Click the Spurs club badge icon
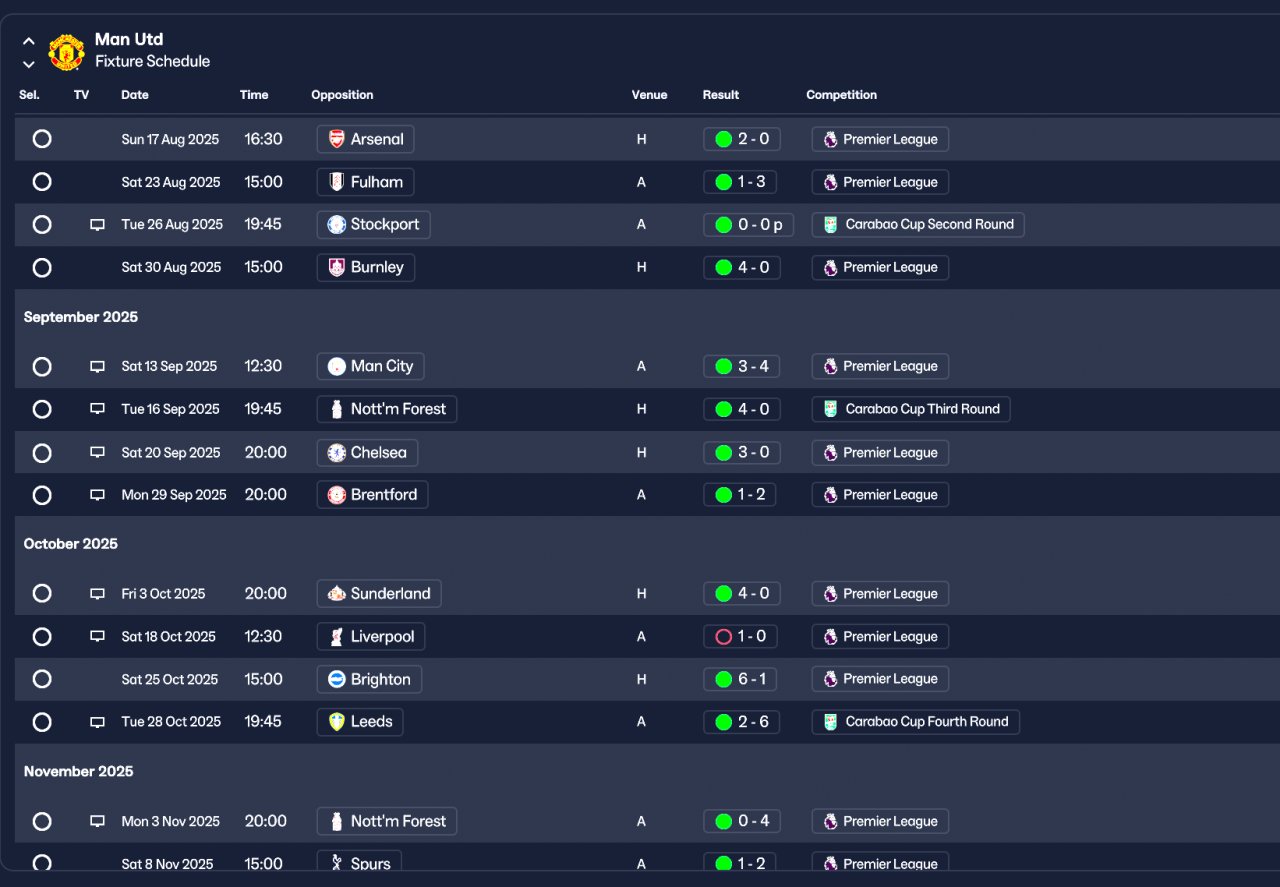 pos(337,864)
